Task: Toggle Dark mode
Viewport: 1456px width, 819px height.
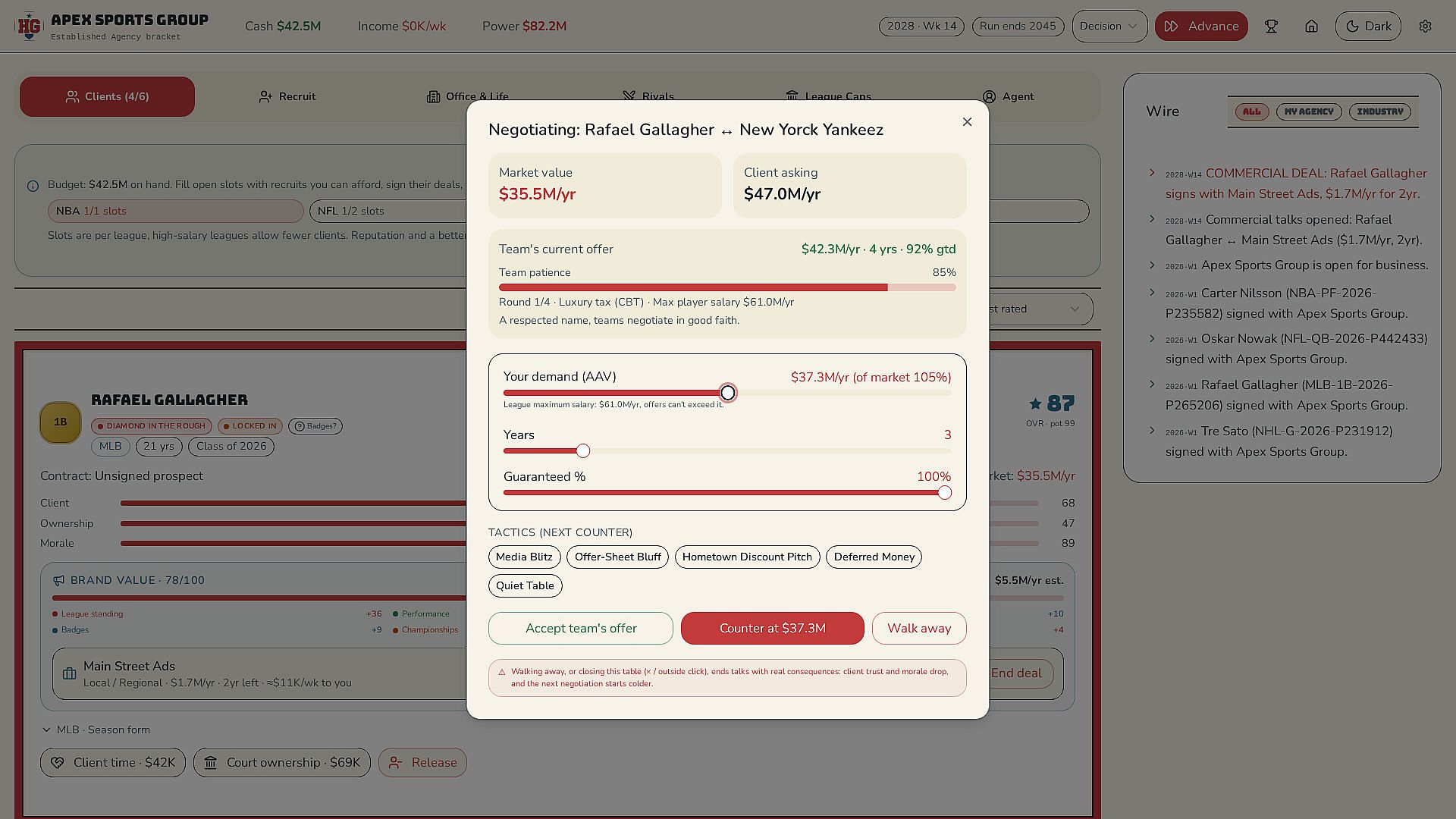Action: (x=1368, y=27)
